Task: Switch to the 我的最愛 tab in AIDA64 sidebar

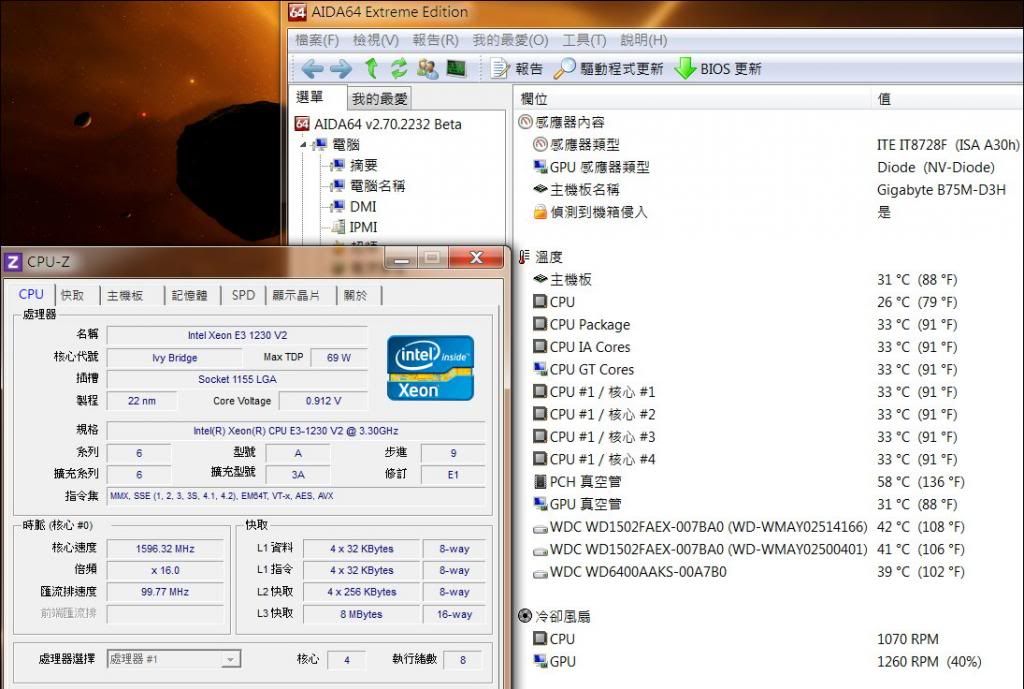Action: (379, 99)
